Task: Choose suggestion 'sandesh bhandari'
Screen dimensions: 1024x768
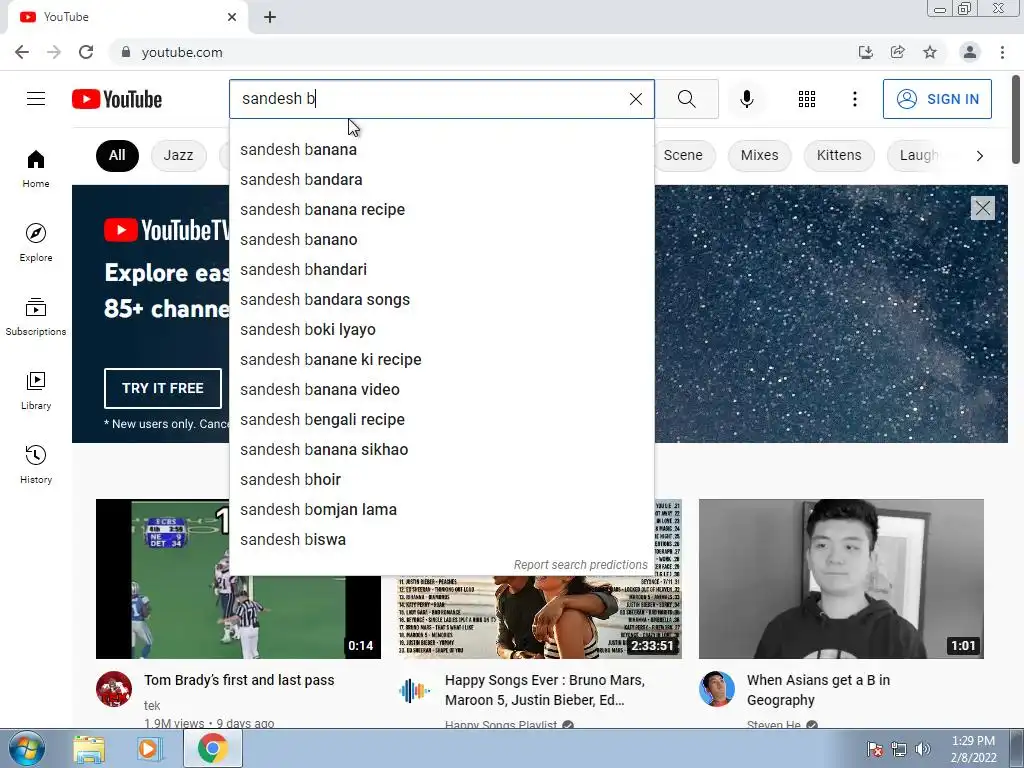Action: click(x=441, y=270)
